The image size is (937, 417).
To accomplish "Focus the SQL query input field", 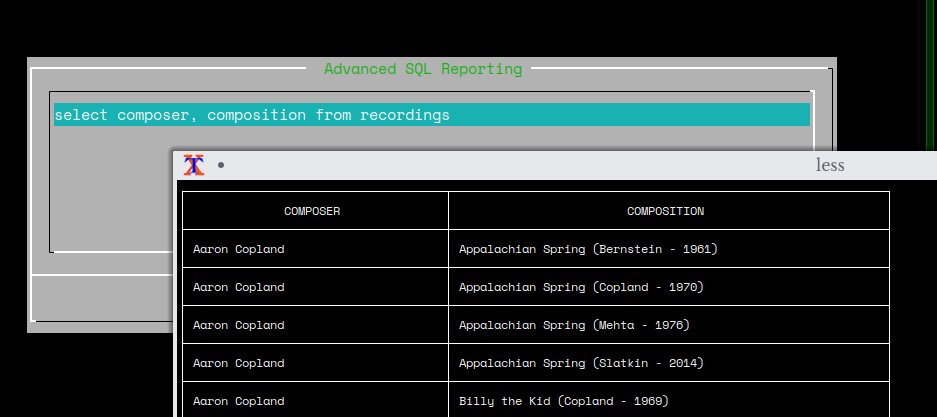I will 430,115.
